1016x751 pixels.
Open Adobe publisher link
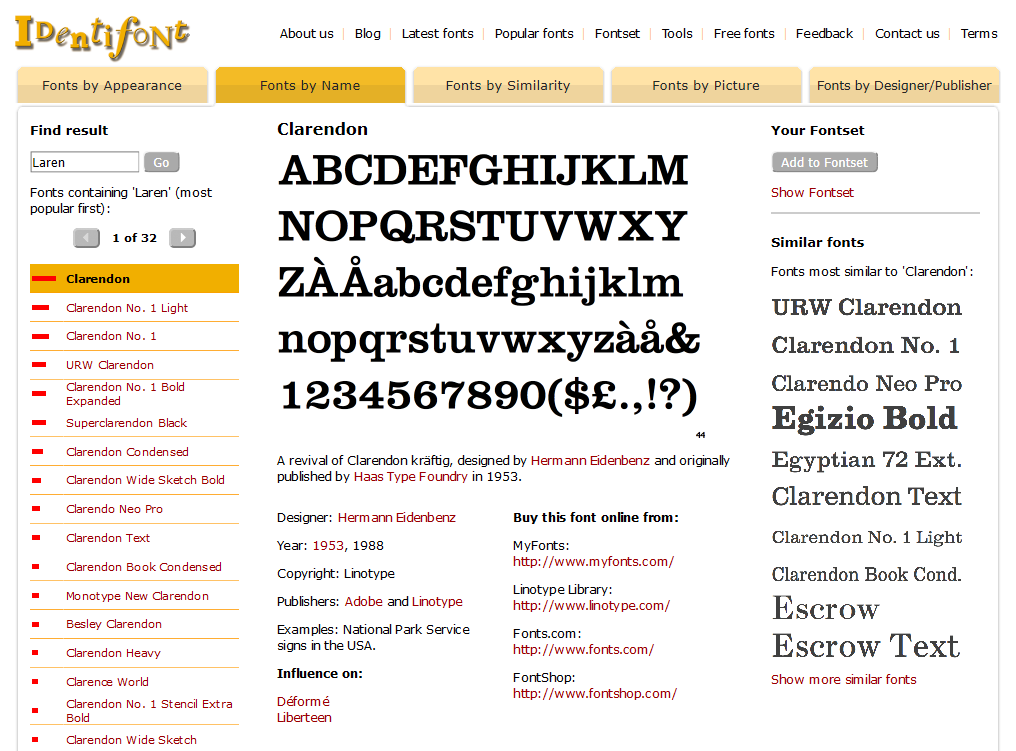pos(364,601)
